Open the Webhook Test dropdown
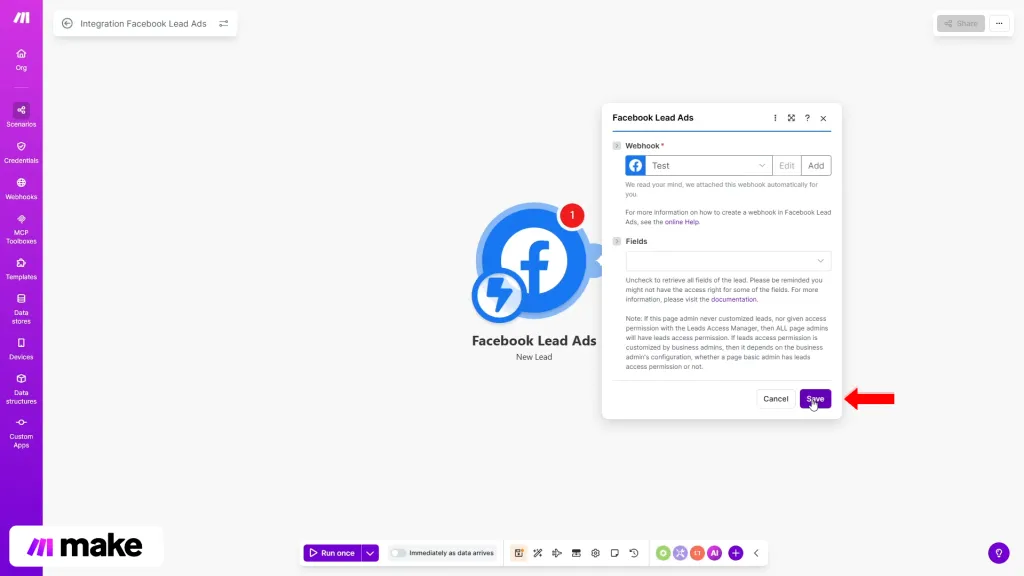1024x576 pixels. pos(708,166)
